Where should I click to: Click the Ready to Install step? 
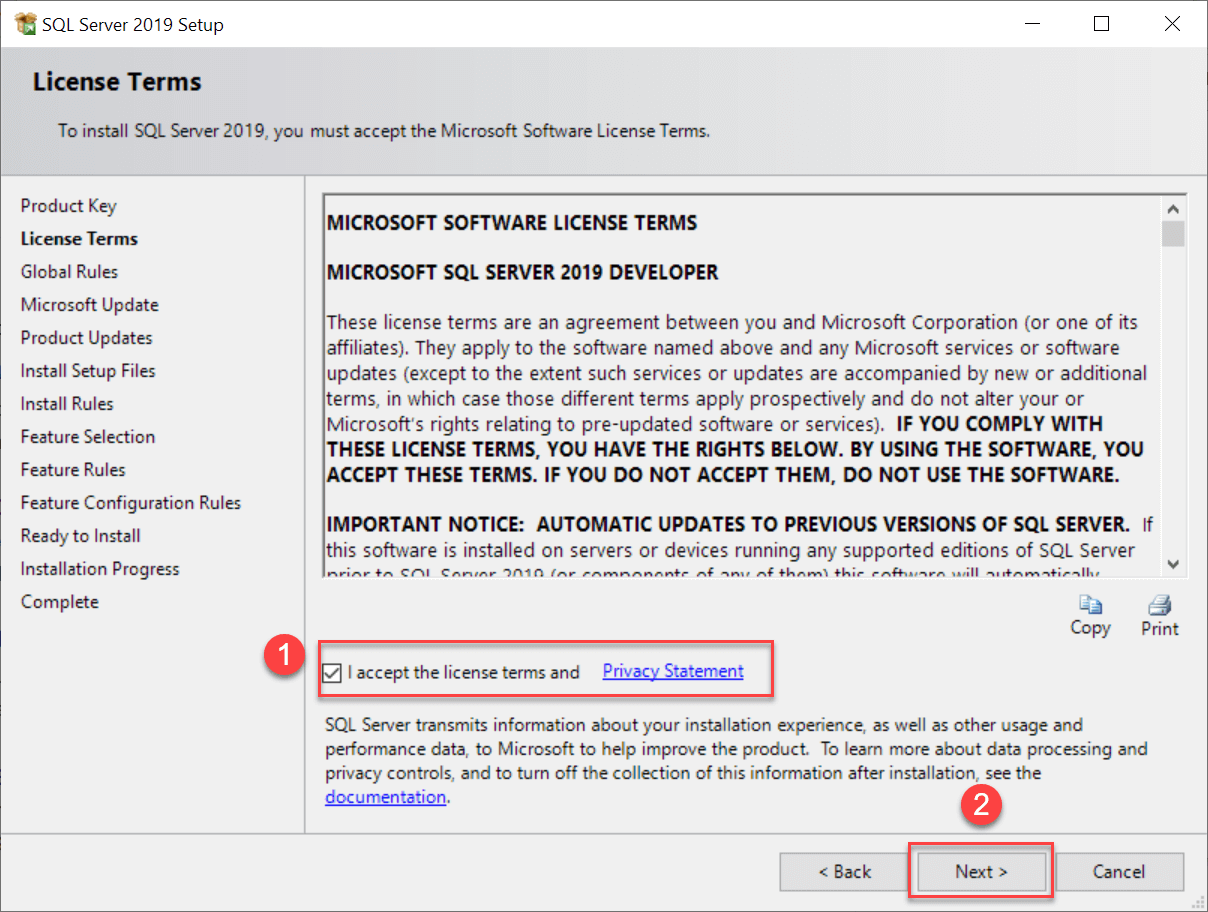[80, 536]
